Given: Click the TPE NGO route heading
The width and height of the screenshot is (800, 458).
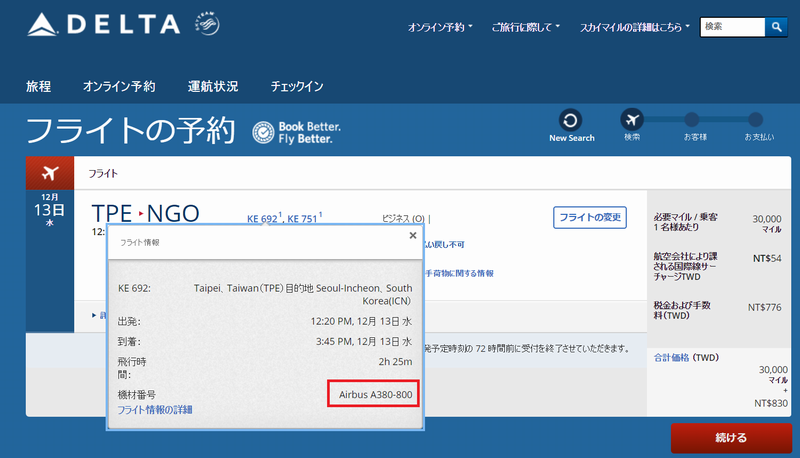Looking at the screenshot, I should click(x=145, y=213).
